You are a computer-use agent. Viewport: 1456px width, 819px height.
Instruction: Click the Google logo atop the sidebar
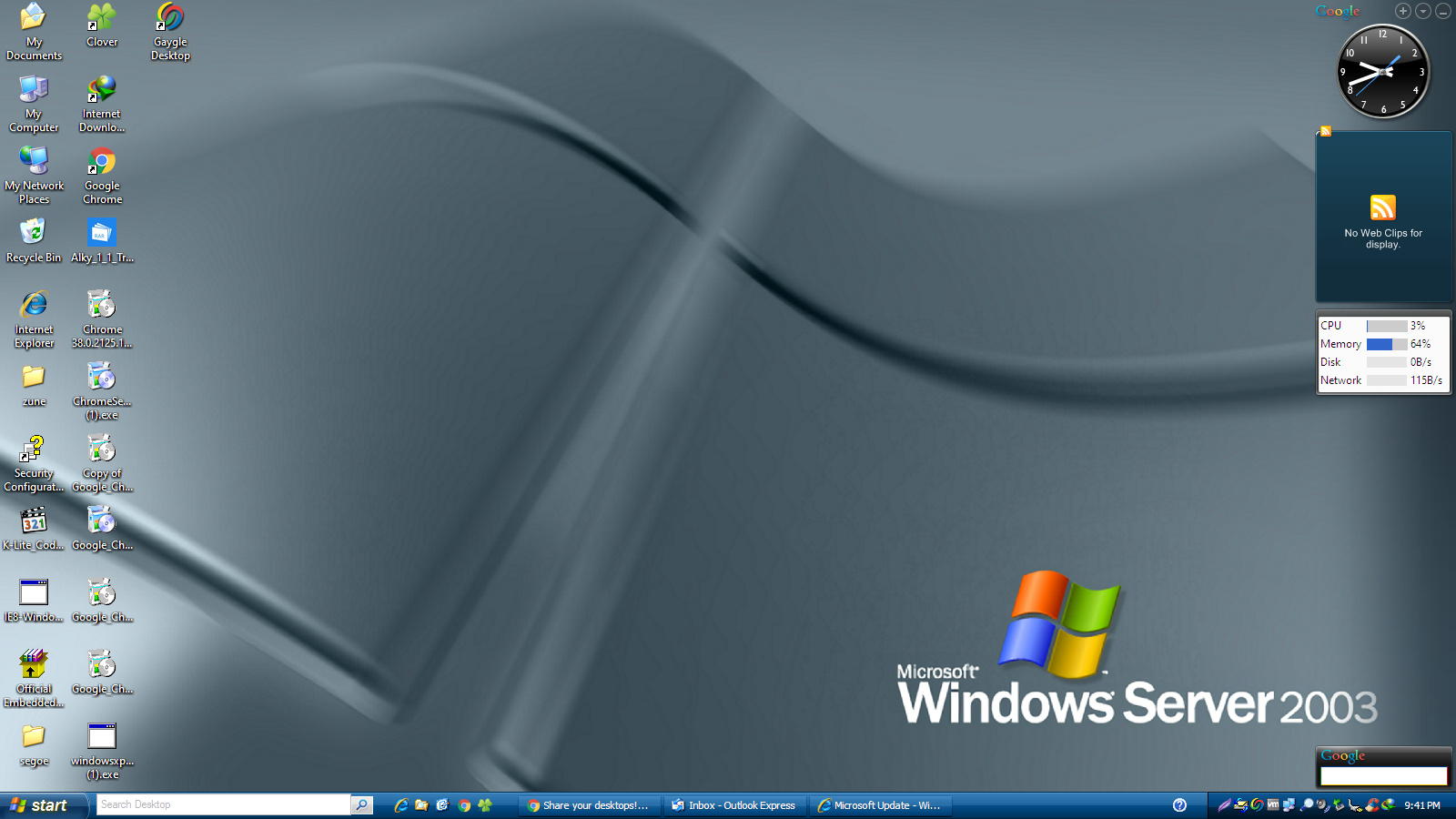[x=1338, y=11]
